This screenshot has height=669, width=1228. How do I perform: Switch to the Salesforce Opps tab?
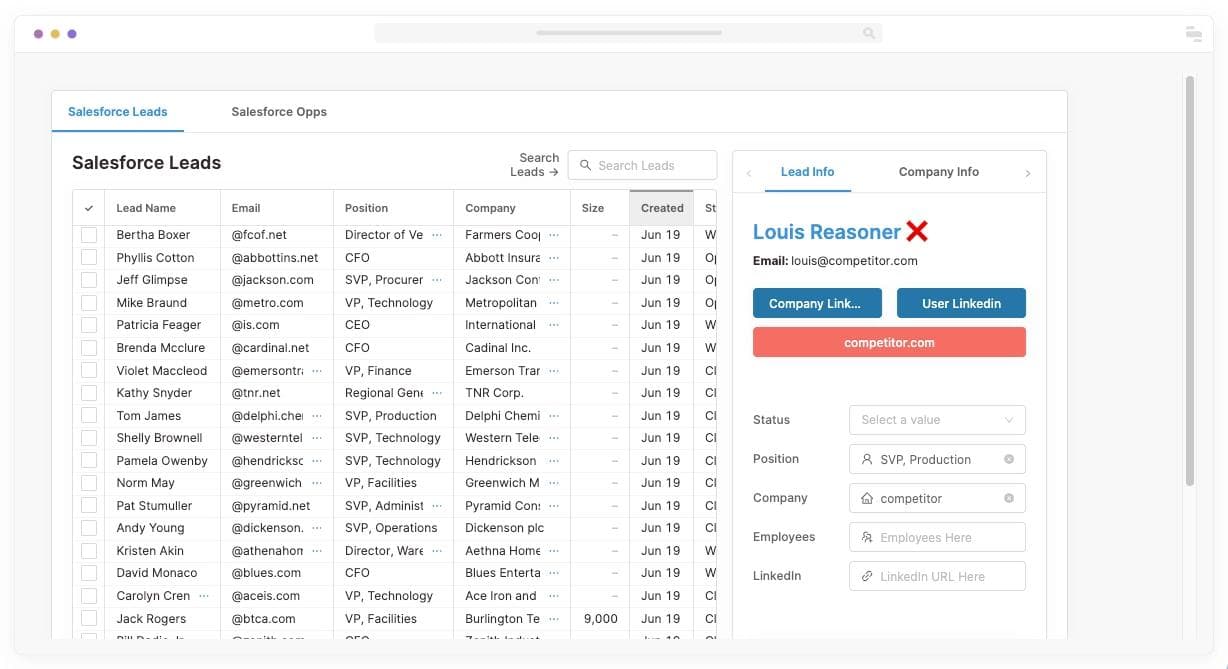point(279,112)
